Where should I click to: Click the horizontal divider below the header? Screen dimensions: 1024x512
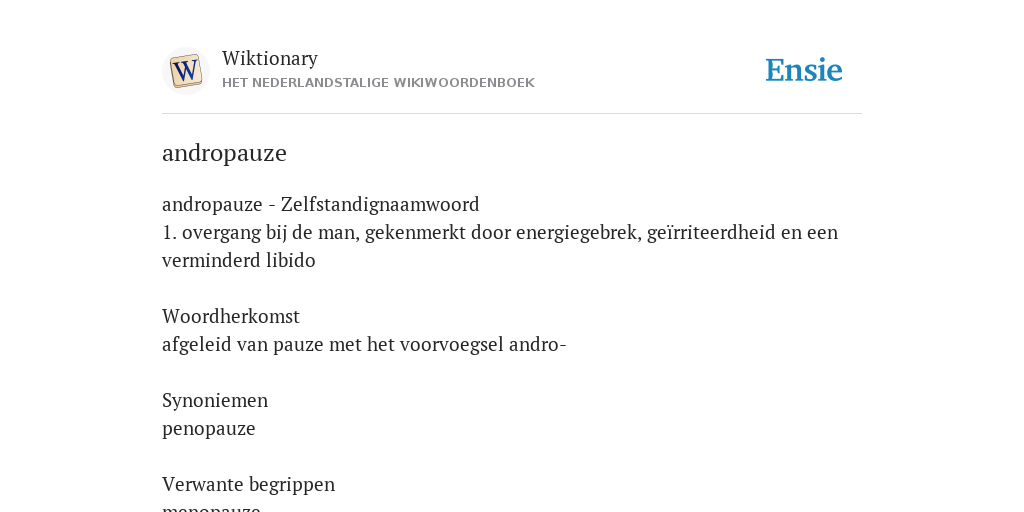pos(512,114)
